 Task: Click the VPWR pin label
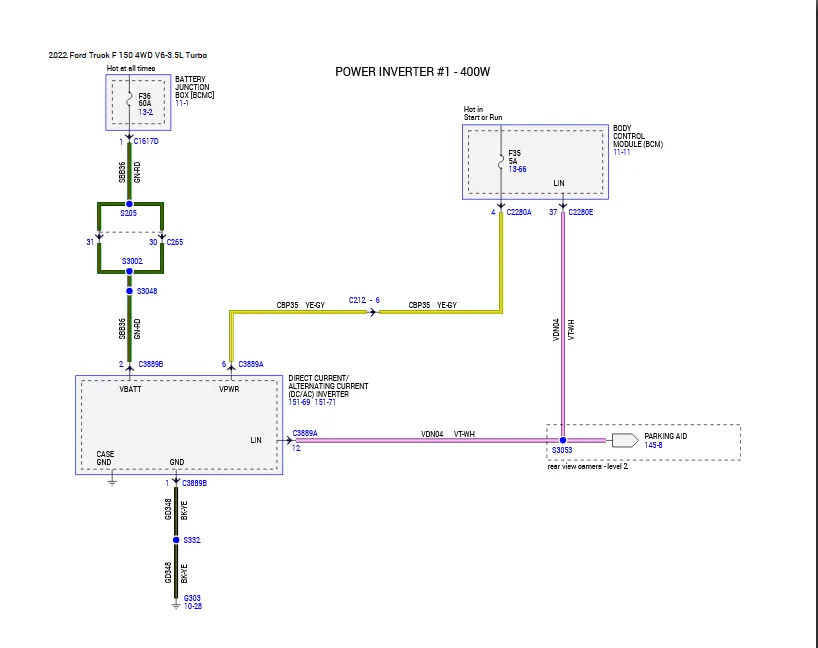(229, 389)
